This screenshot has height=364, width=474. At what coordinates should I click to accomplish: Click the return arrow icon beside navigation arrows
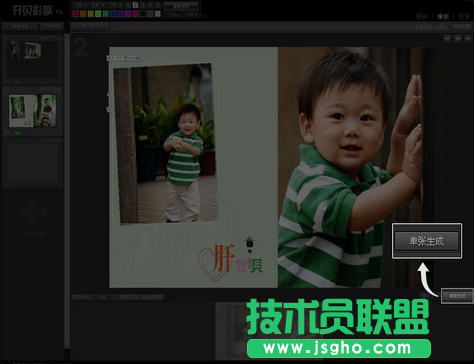(x=468, y=39)
